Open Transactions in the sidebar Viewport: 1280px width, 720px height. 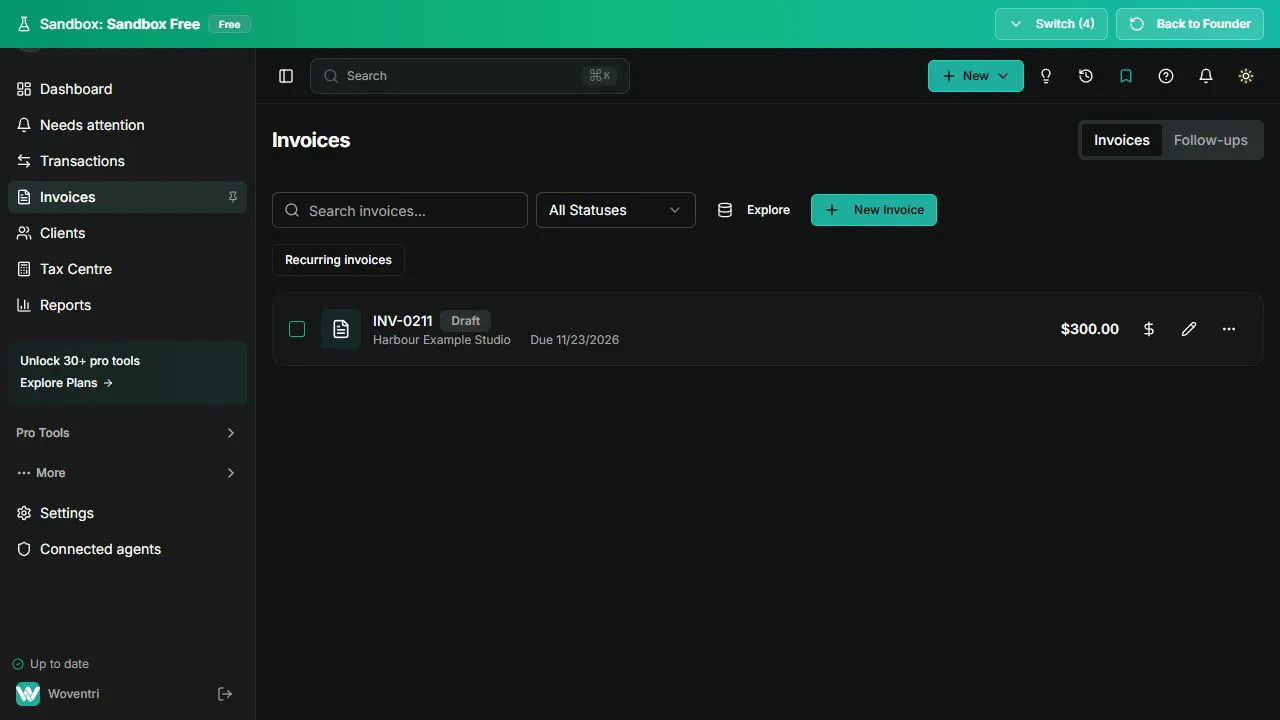pos(127,161)
